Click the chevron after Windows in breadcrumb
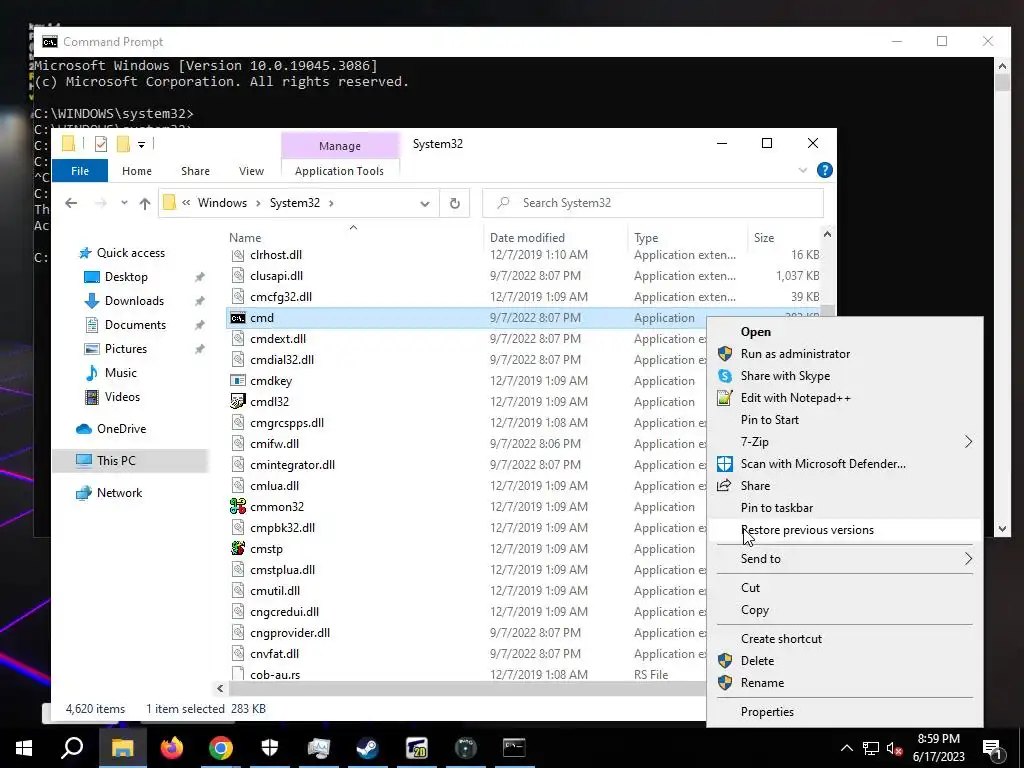 click(x=258, y=203)
